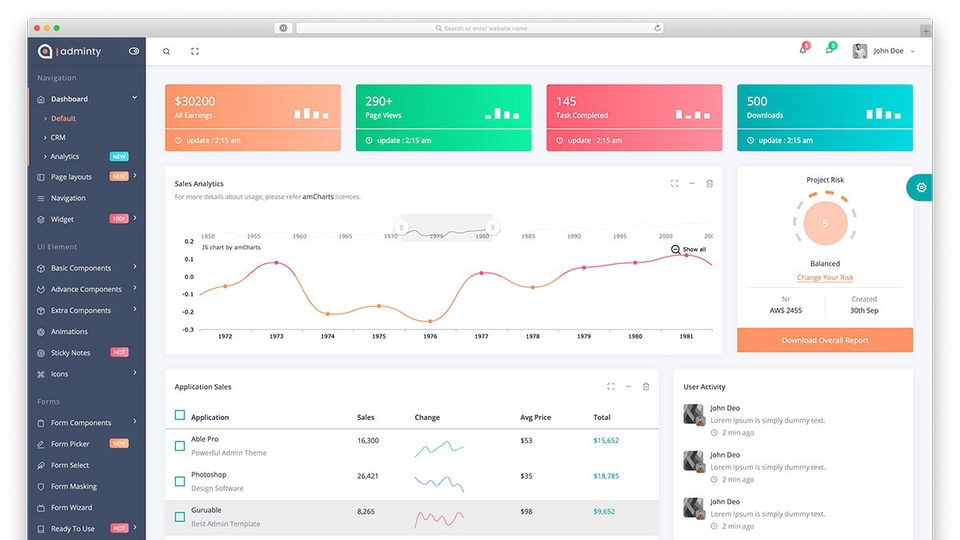Check the Photoshop row checkbox
960x540 pixels.
pos(179,481)
